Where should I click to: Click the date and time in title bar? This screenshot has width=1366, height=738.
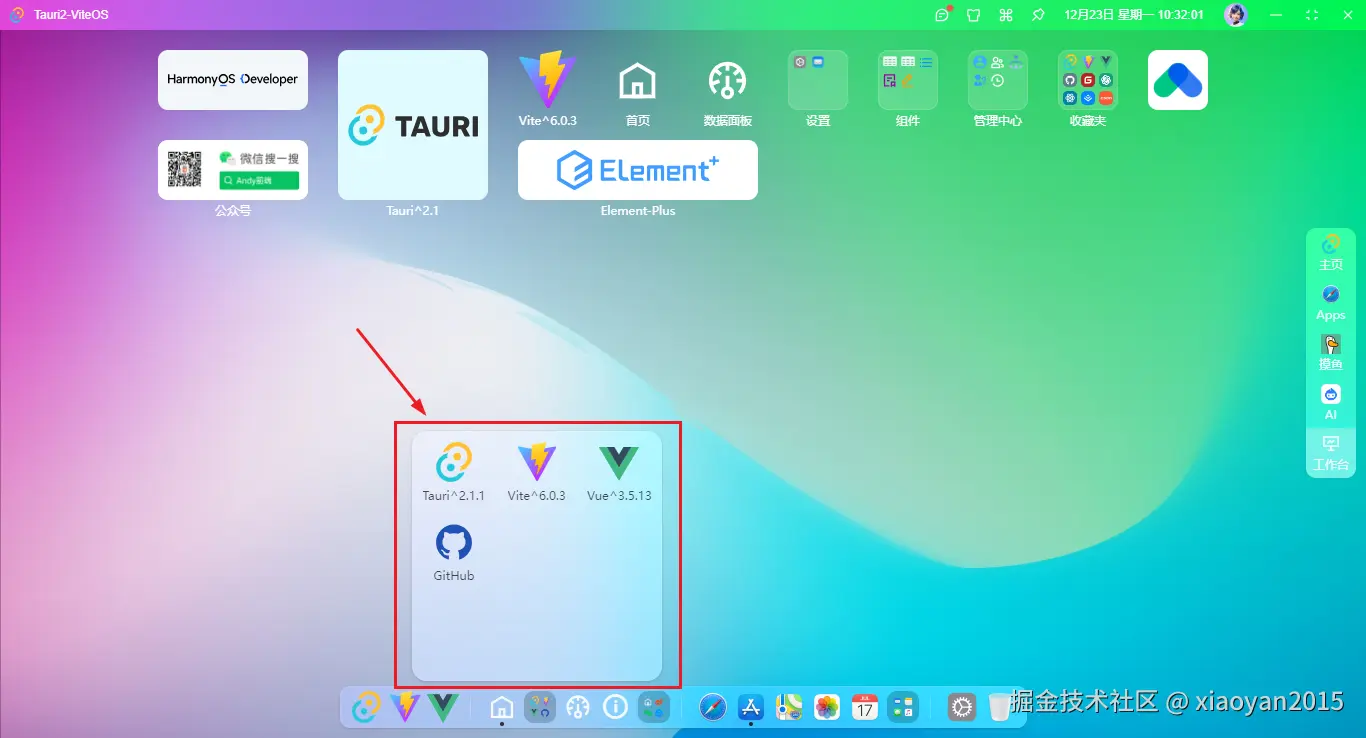[1134, 15]
